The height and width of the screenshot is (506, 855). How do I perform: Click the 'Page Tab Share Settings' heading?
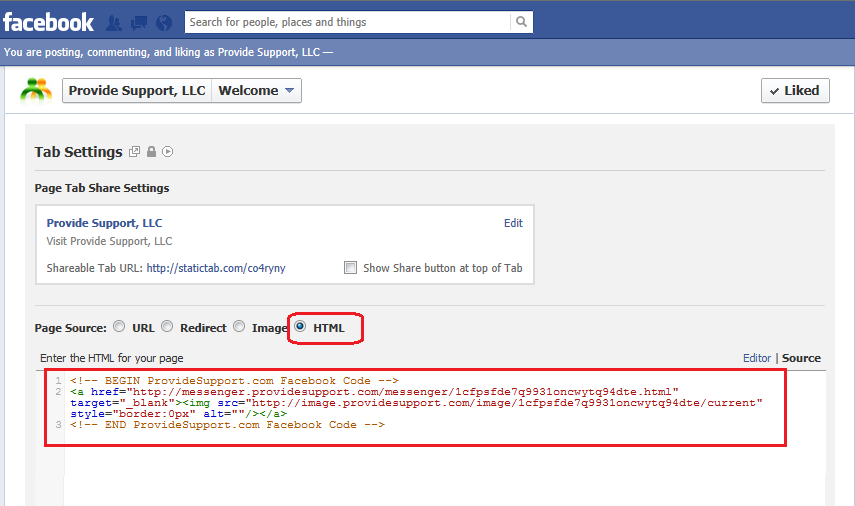[102, 188]
